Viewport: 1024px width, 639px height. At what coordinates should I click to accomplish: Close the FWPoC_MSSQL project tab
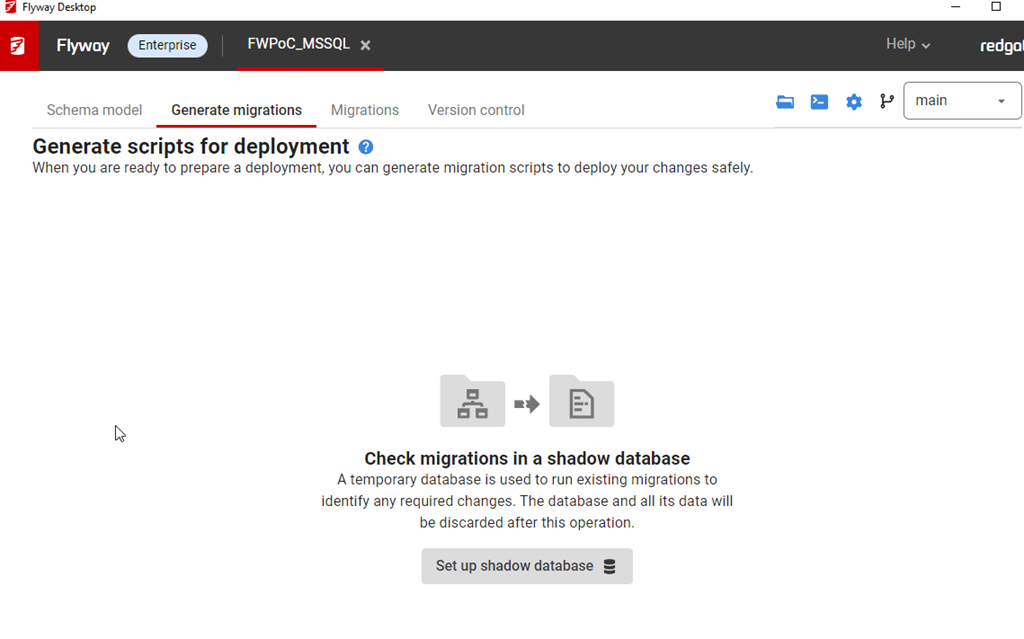point(365,46)
